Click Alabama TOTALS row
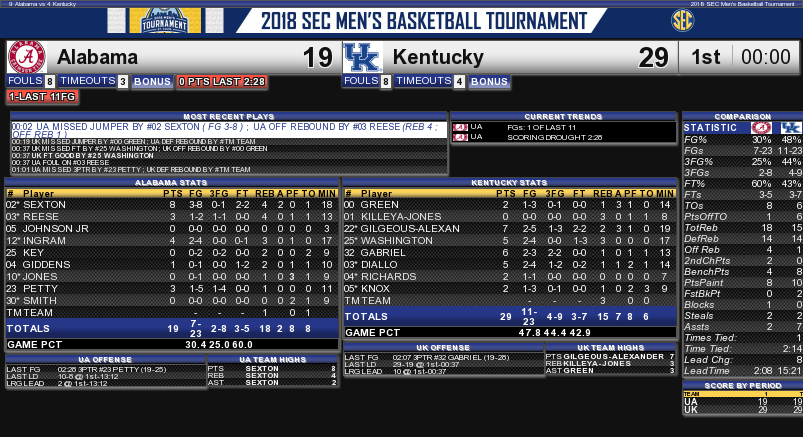This screenshot has width=803, height=437. pos(172,328)
